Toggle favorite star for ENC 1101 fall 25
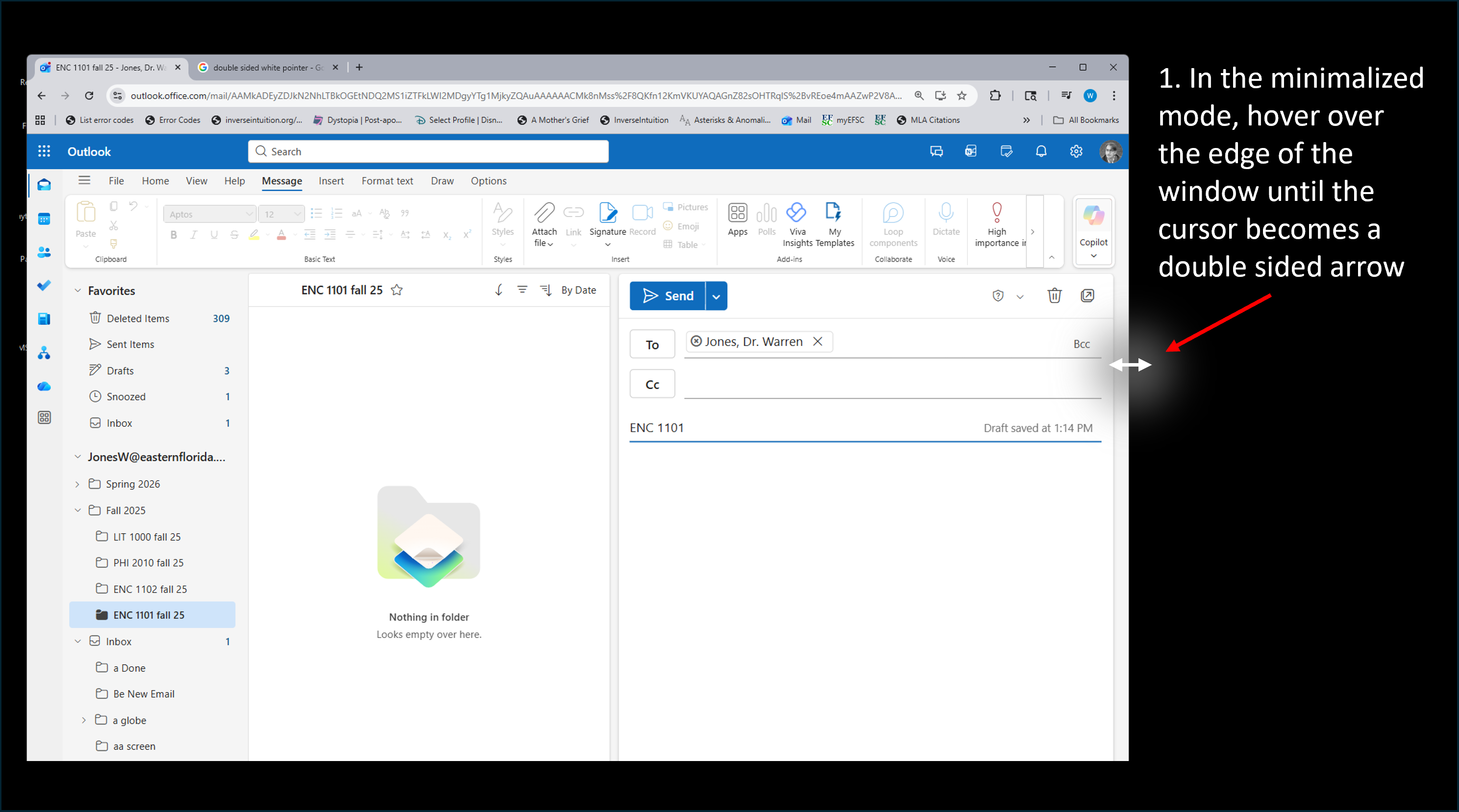 (397, 290)
